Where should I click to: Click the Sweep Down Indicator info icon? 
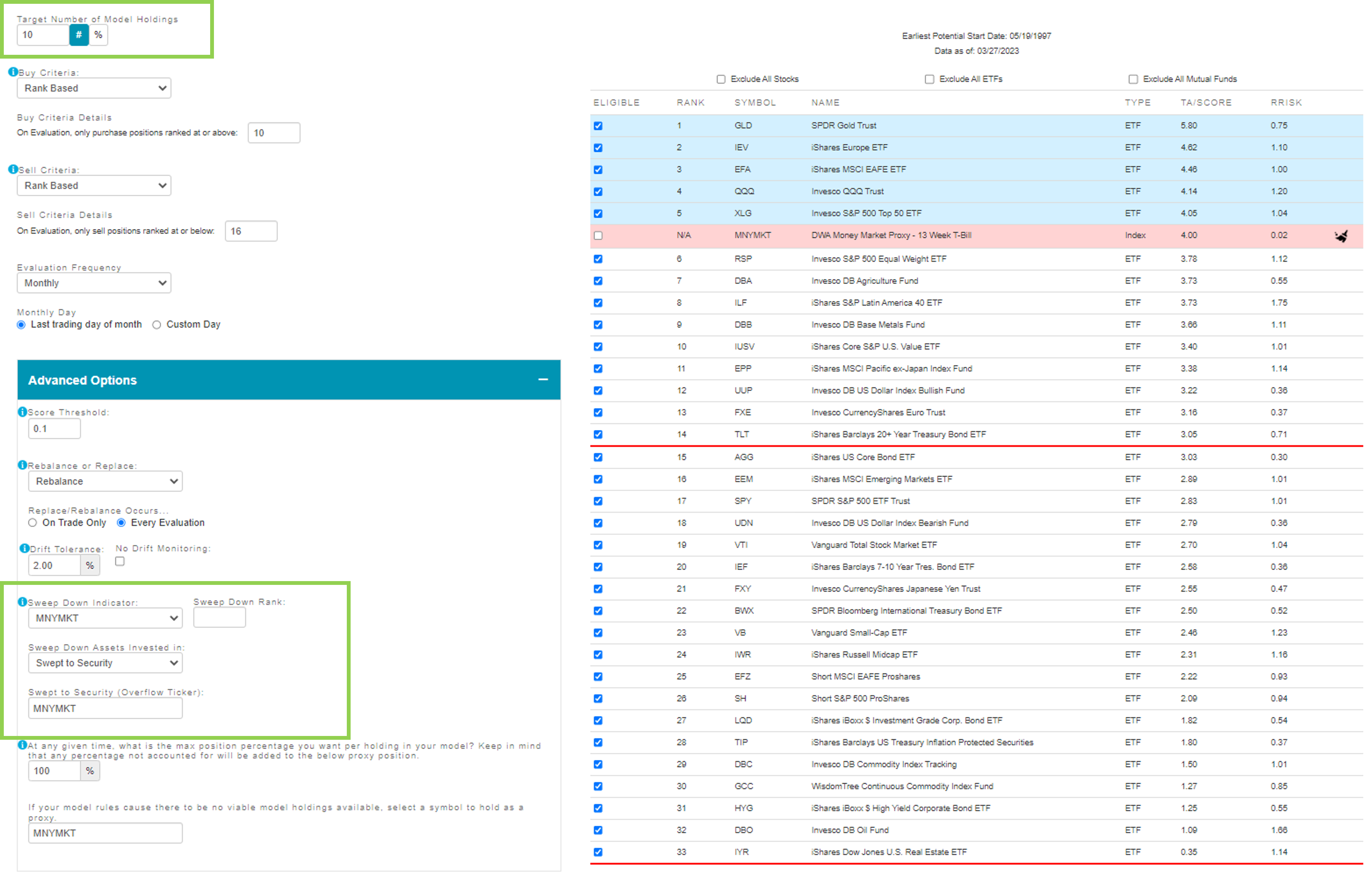[x=22, y=602]
